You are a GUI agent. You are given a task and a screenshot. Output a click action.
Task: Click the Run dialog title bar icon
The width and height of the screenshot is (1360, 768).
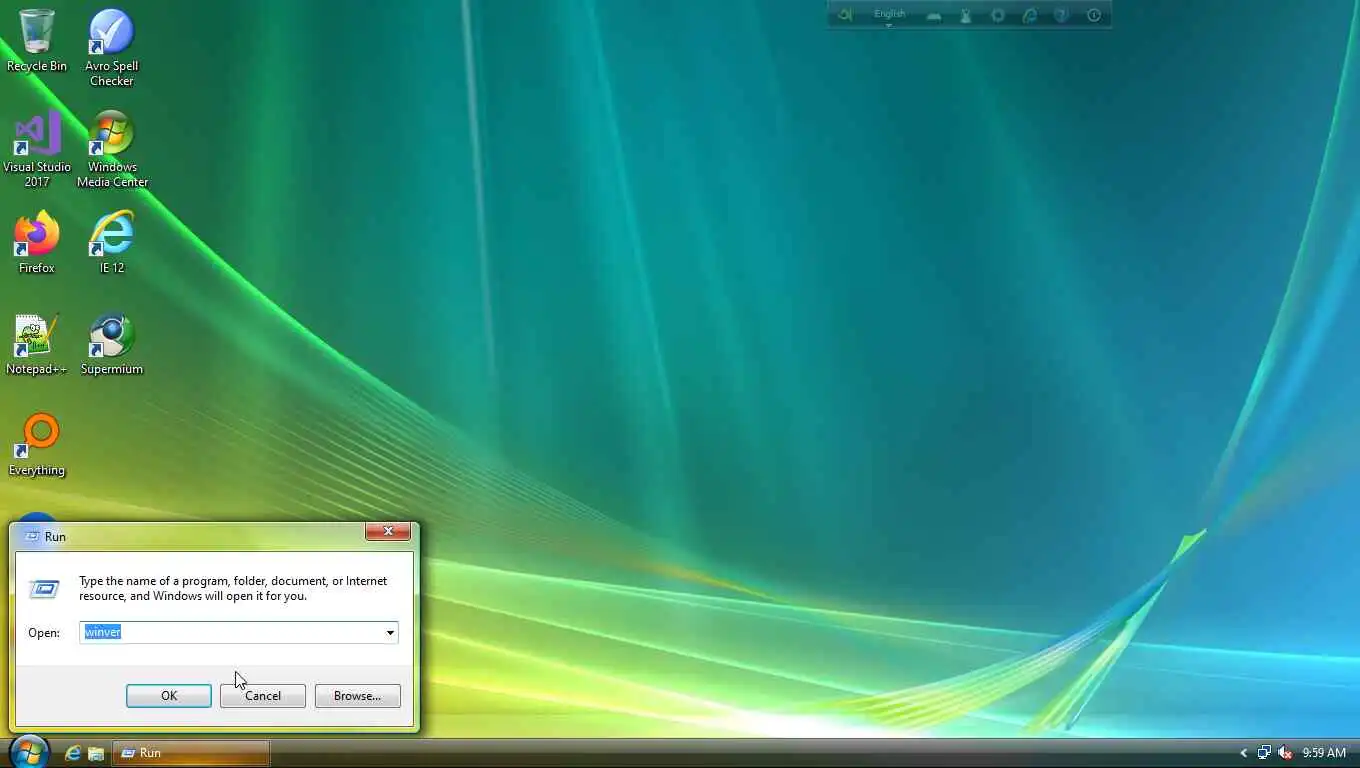click(32, 536)
